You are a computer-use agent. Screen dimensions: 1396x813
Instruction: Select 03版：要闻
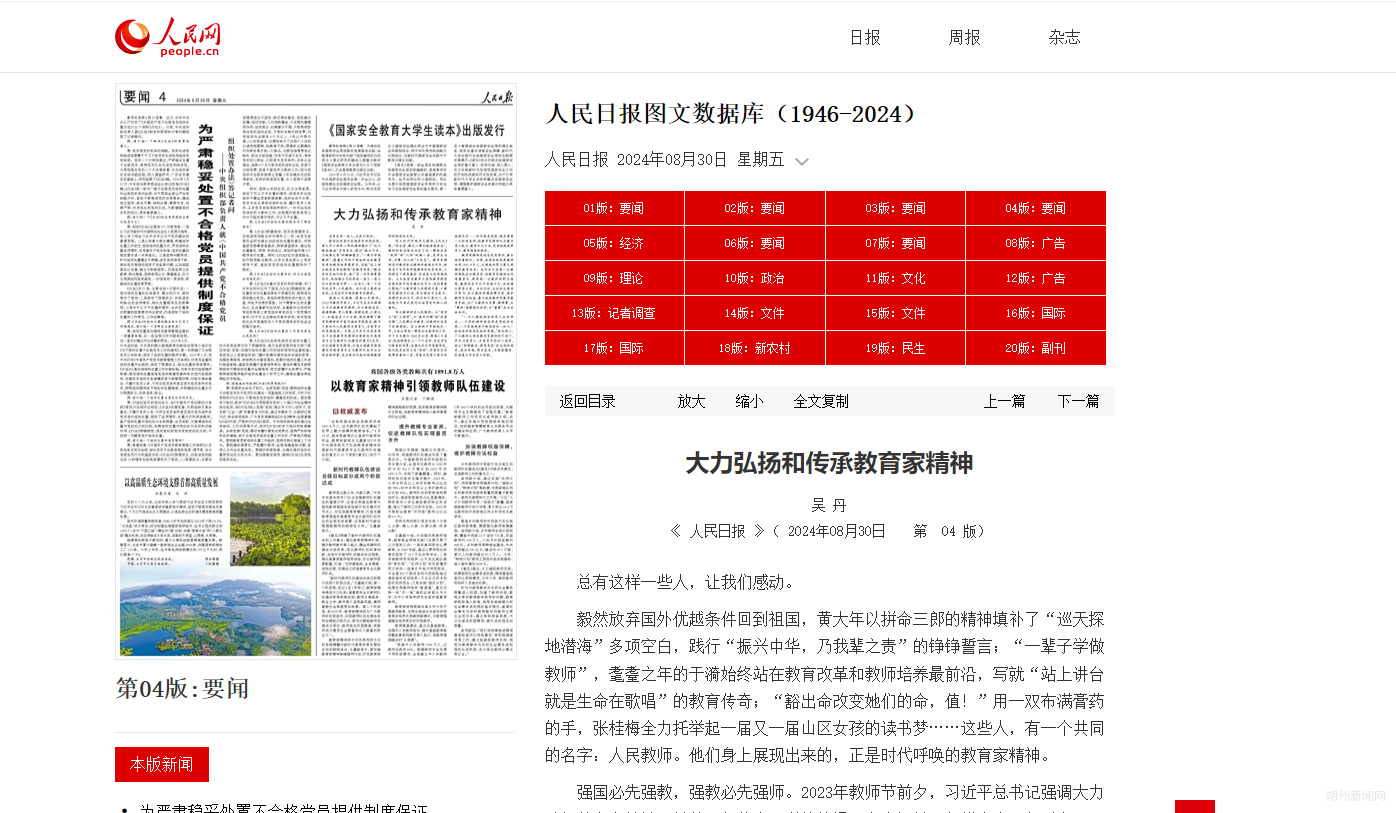pos(895,208)
